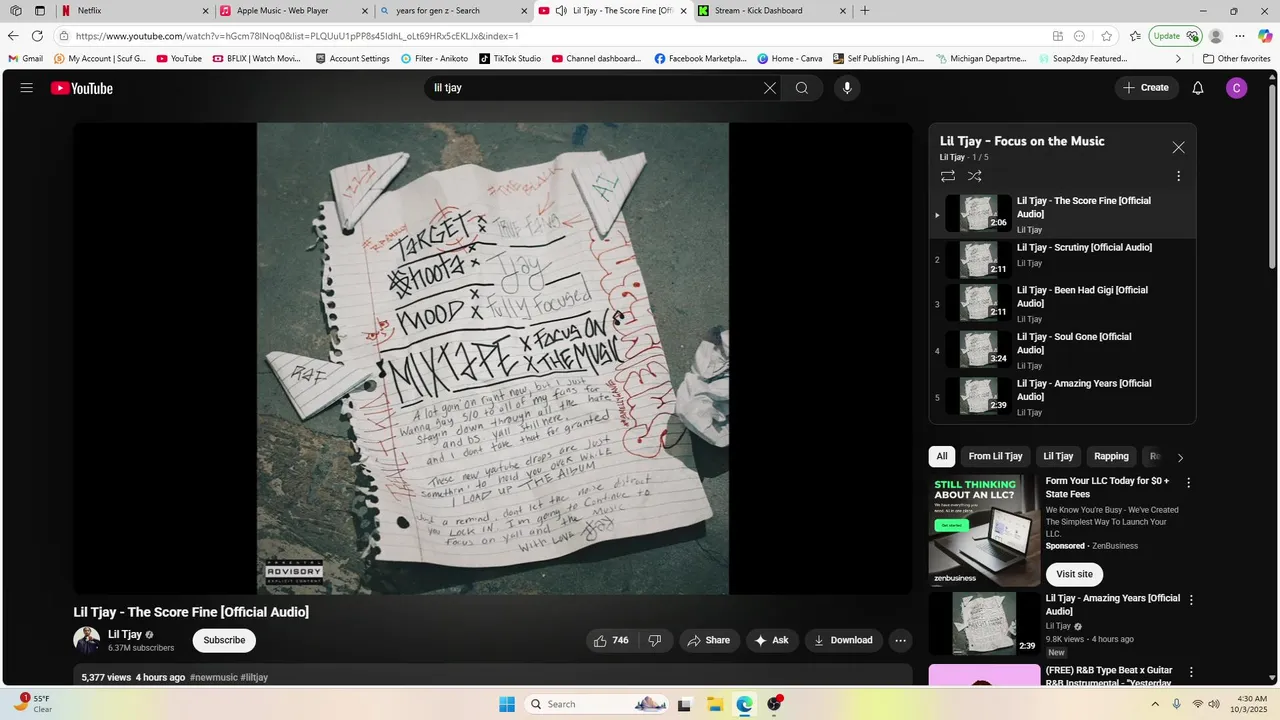This screenshot has width=1280, height=720.
Task: Click the Create button
Action: [1146, 88]
